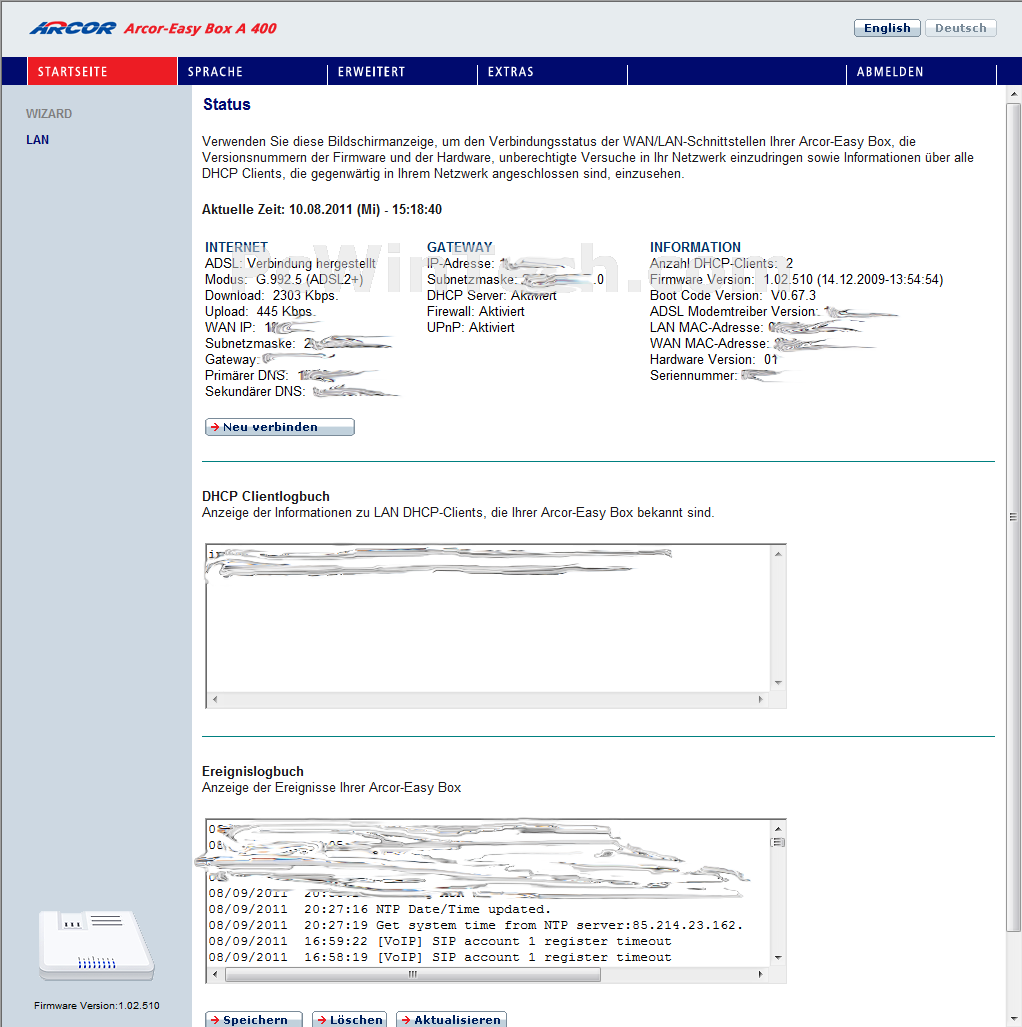Image resolution: width=1022 pixels, height=1027 pixels.
Task: Click event log horizontal scrollbar thumb
Action: (413, 975)
